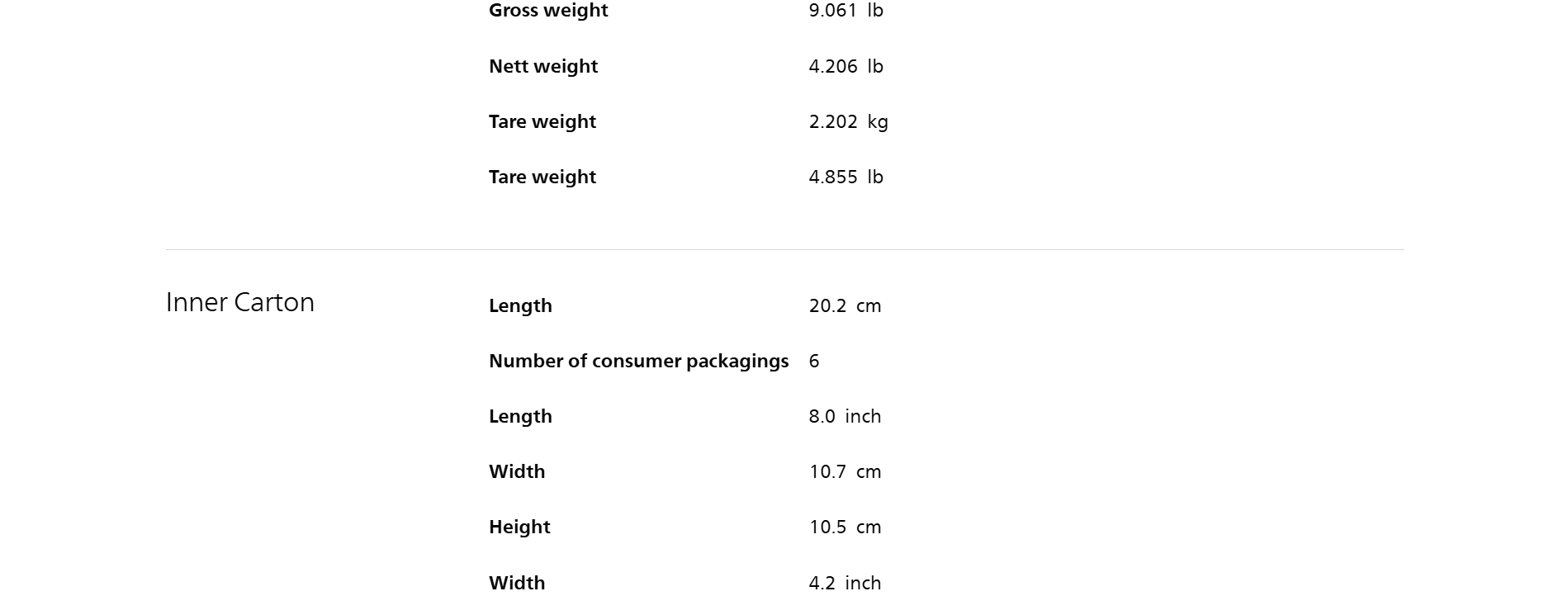1568x596 pixels.
Task: Click the Tare weight label beside 4.855 lb
Action: [x=542, y=177]
